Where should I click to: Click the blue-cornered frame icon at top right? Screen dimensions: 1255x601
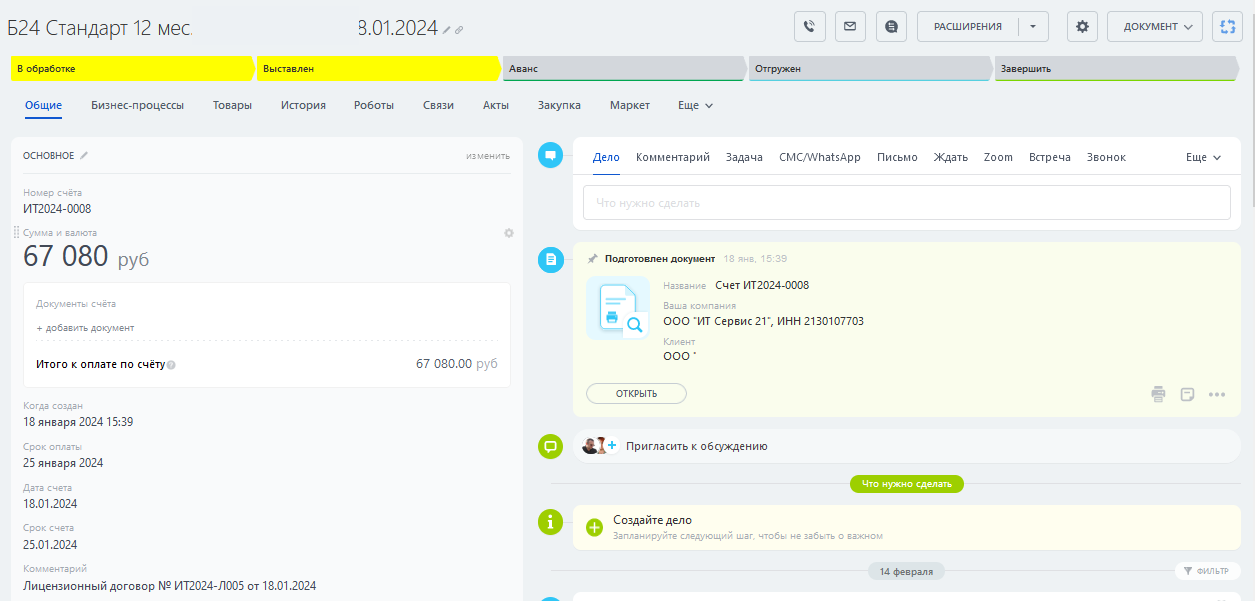(x=1227, y=27)
